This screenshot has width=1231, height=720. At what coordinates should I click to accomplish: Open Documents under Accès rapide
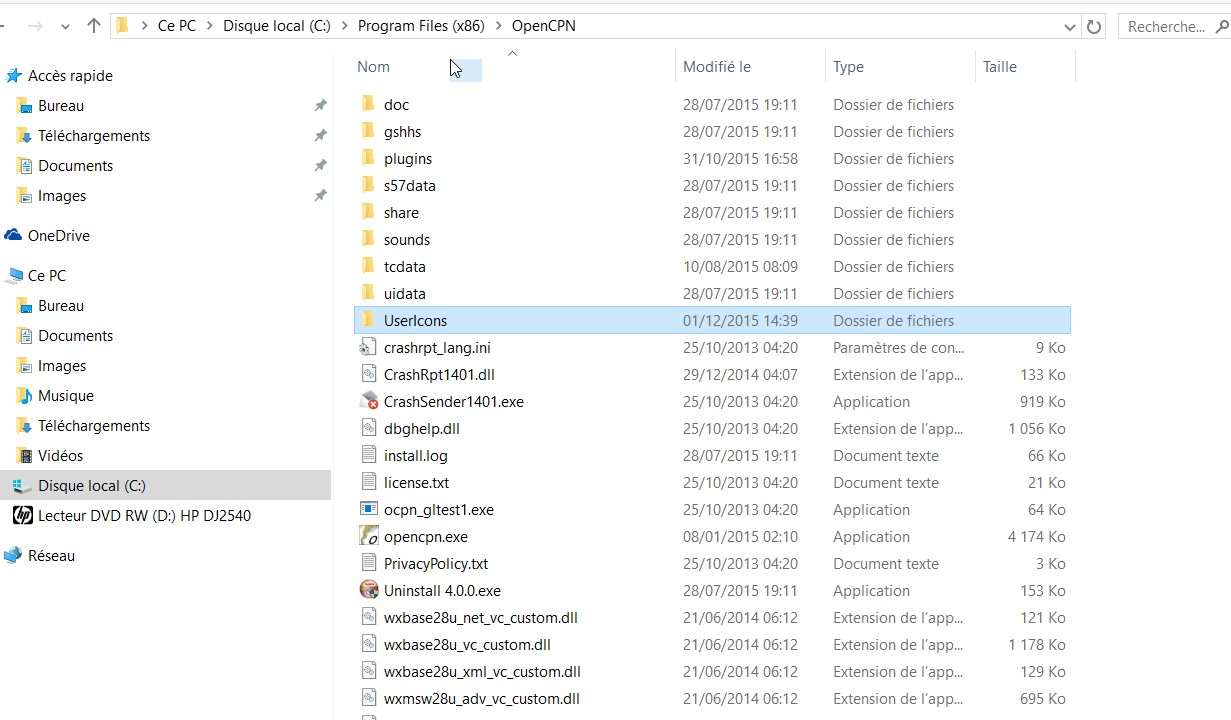[x=75, y=166]
